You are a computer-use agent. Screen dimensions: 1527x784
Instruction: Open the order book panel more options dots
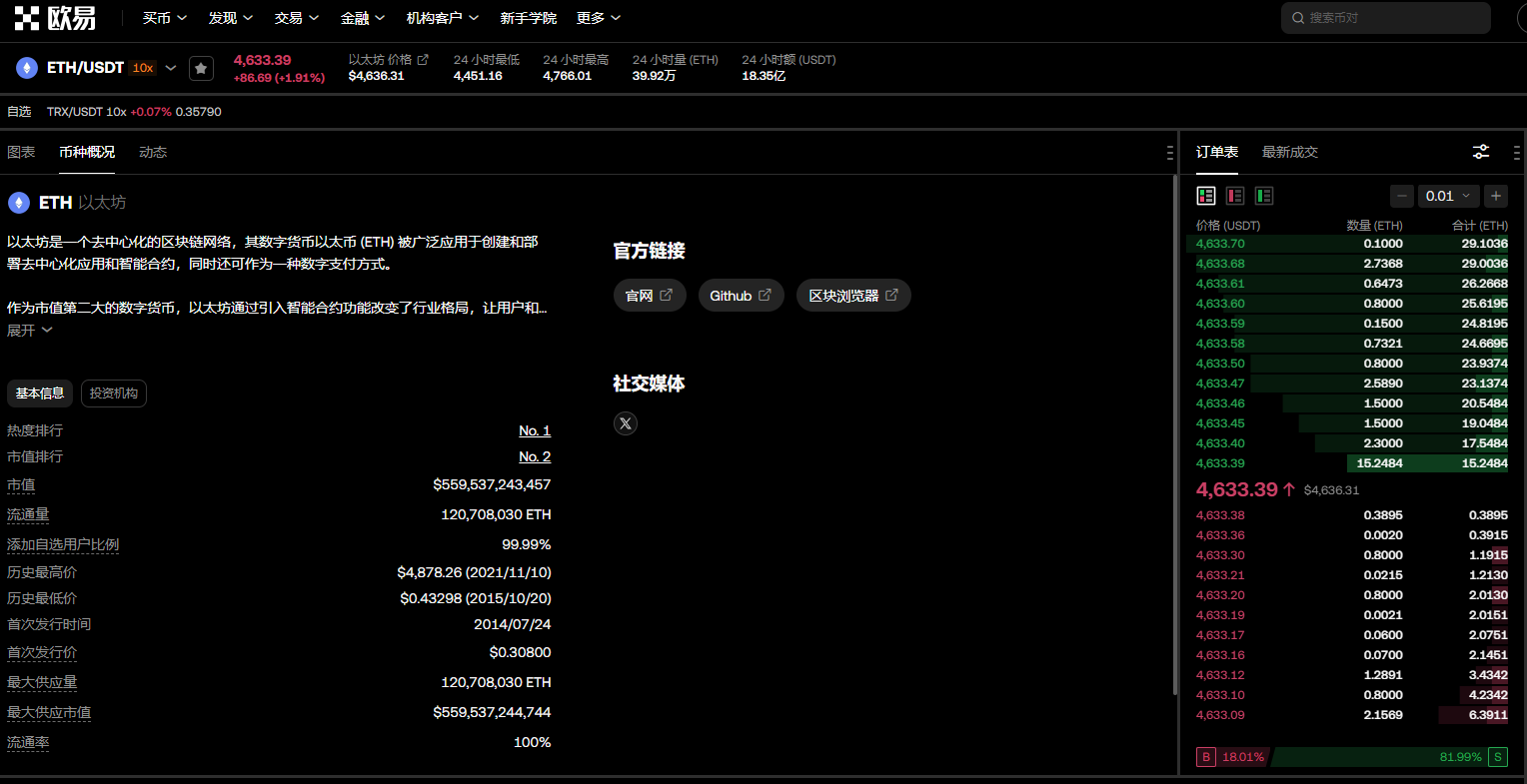point(1517,153)
